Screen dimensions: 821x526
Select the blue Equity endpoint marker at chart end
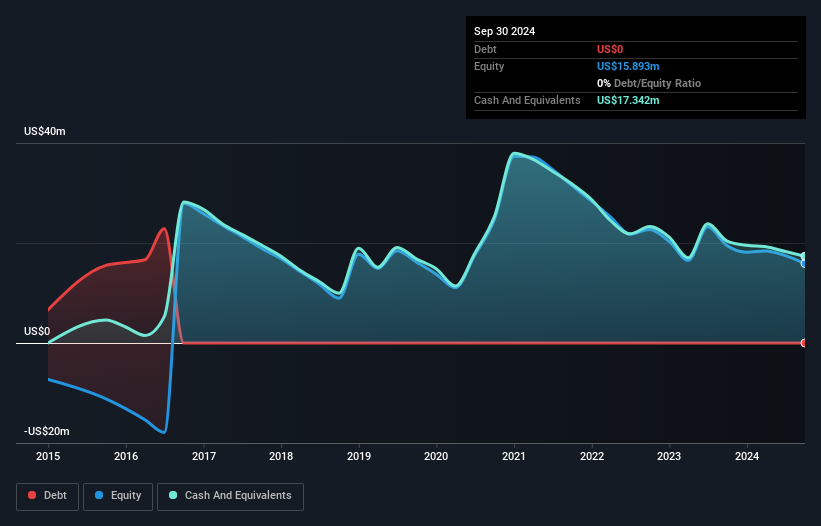[804, 263]
